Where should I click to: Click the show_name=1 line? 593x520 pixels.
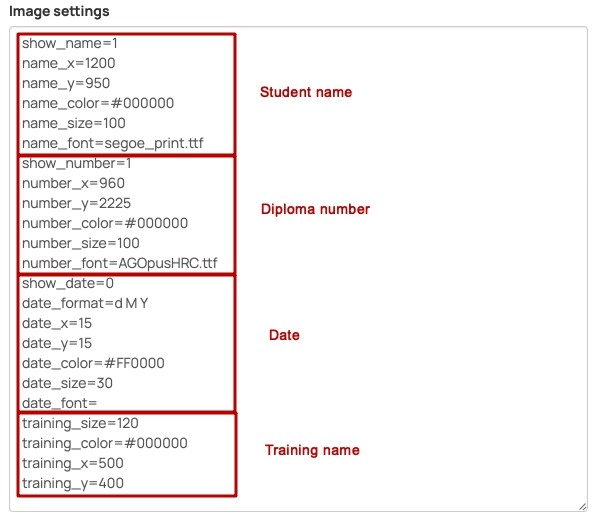70,43
